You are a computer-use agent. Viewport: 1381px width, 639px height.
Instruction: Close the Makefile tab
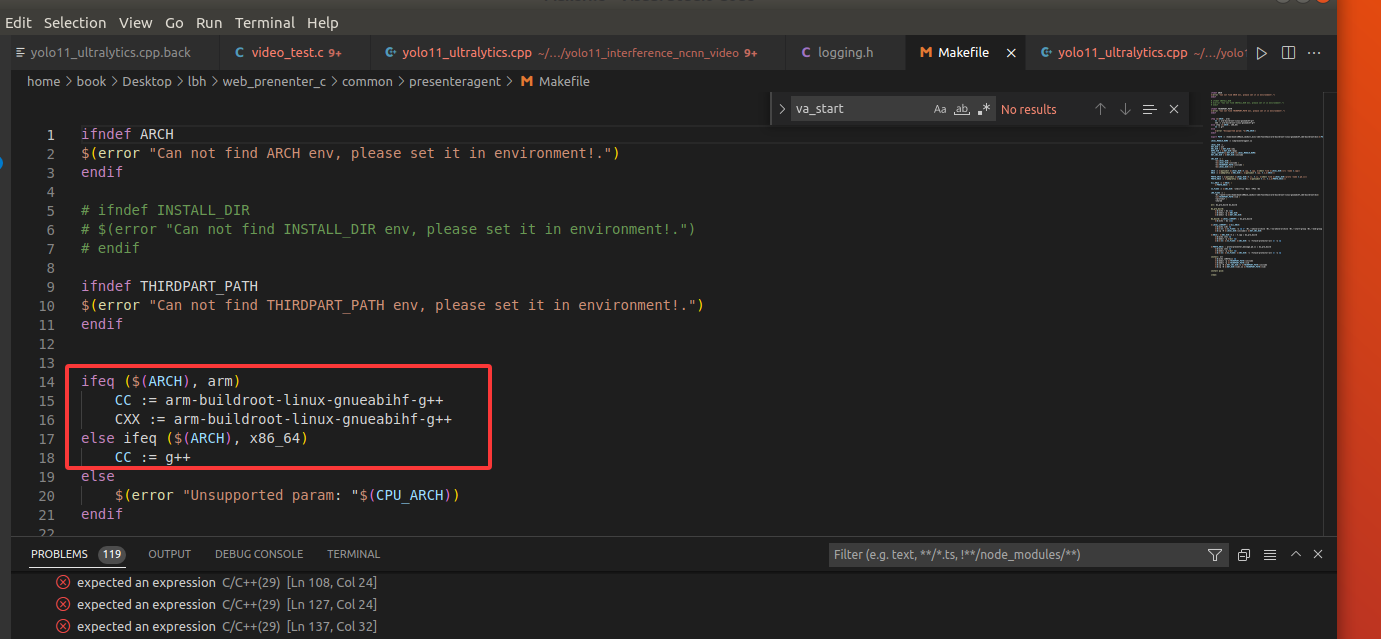coord(1012,53)
